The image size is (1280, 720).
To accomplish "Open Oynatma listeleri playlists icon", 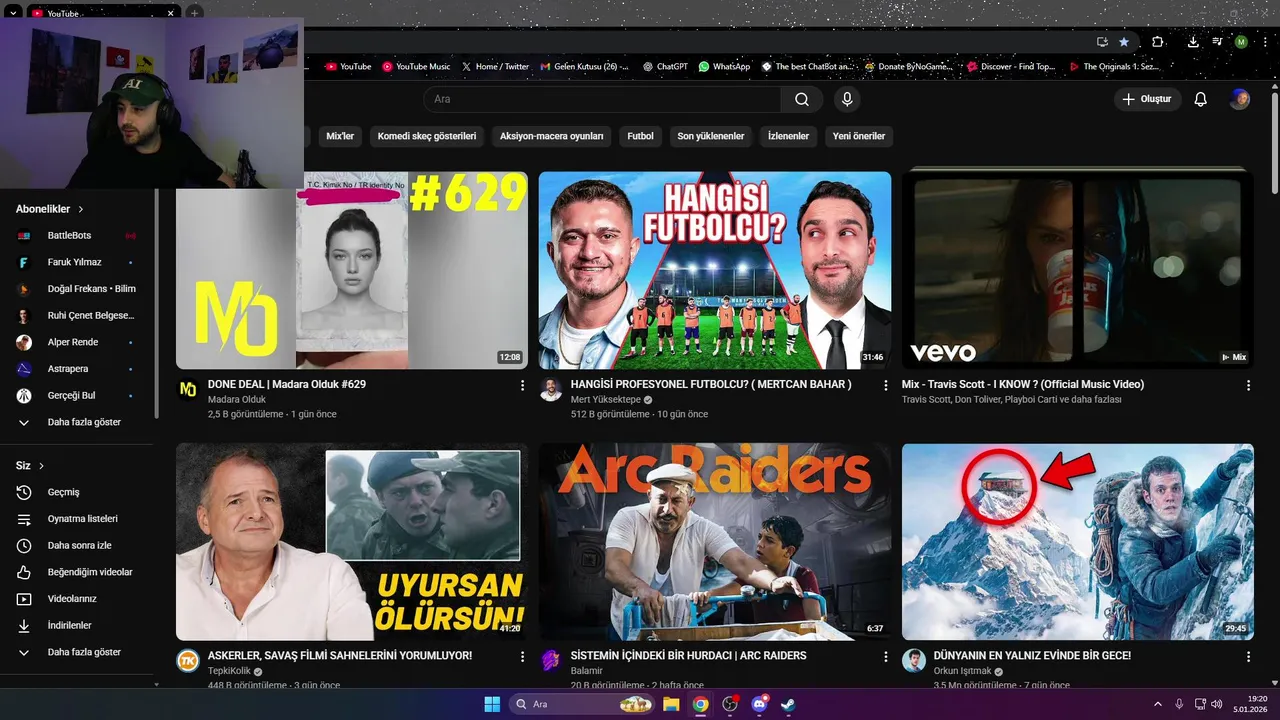I will [x=24, y=519].
